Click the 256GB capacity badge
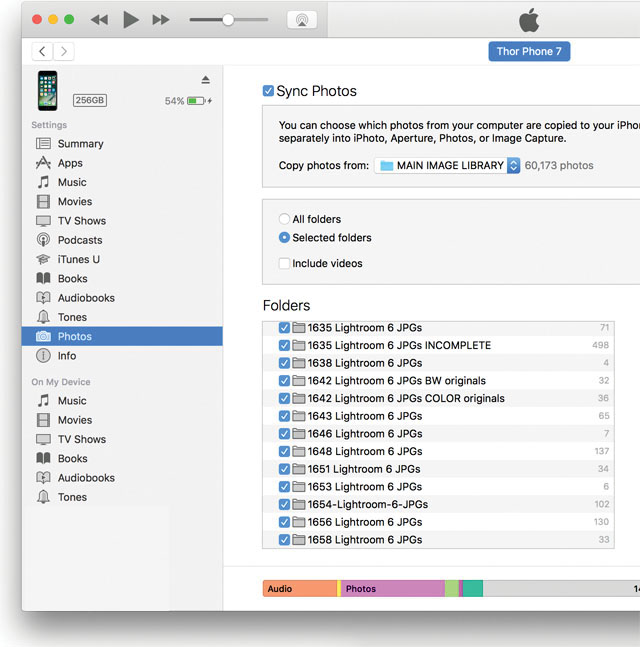The image size is (640, 647). tap(90, 100)
